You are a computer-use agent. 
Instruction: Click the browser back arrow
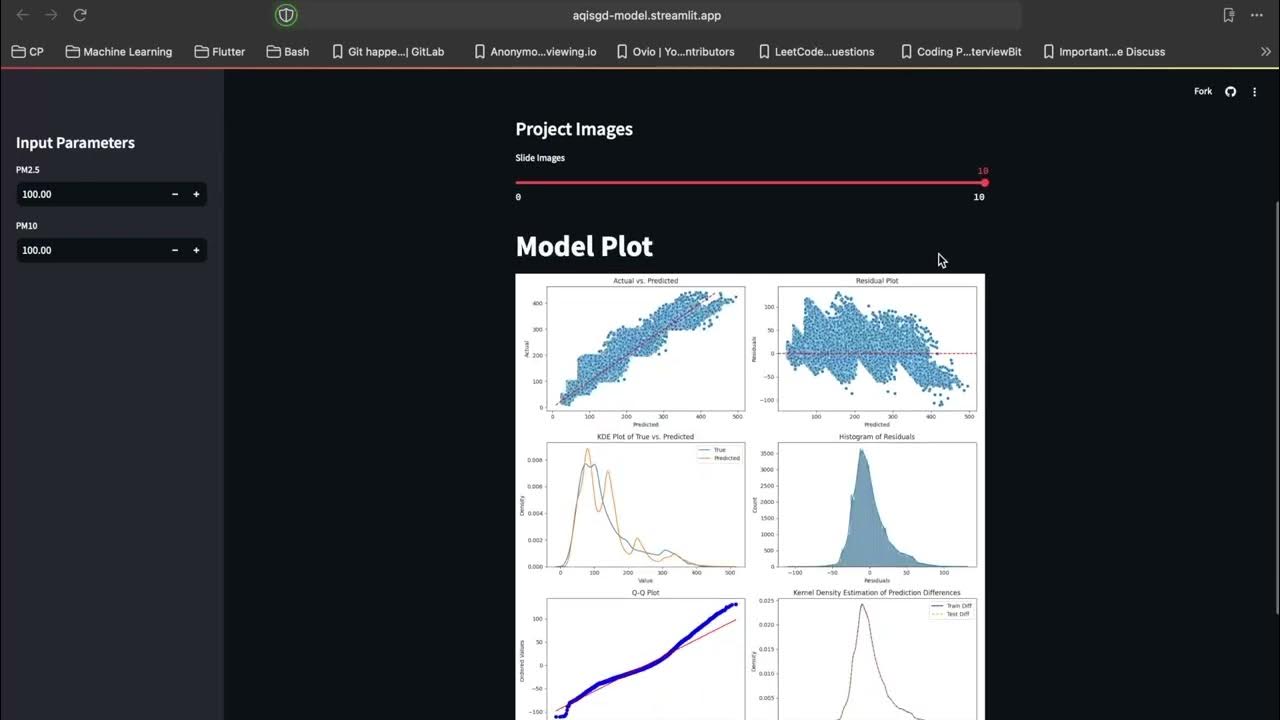(23, 15)
